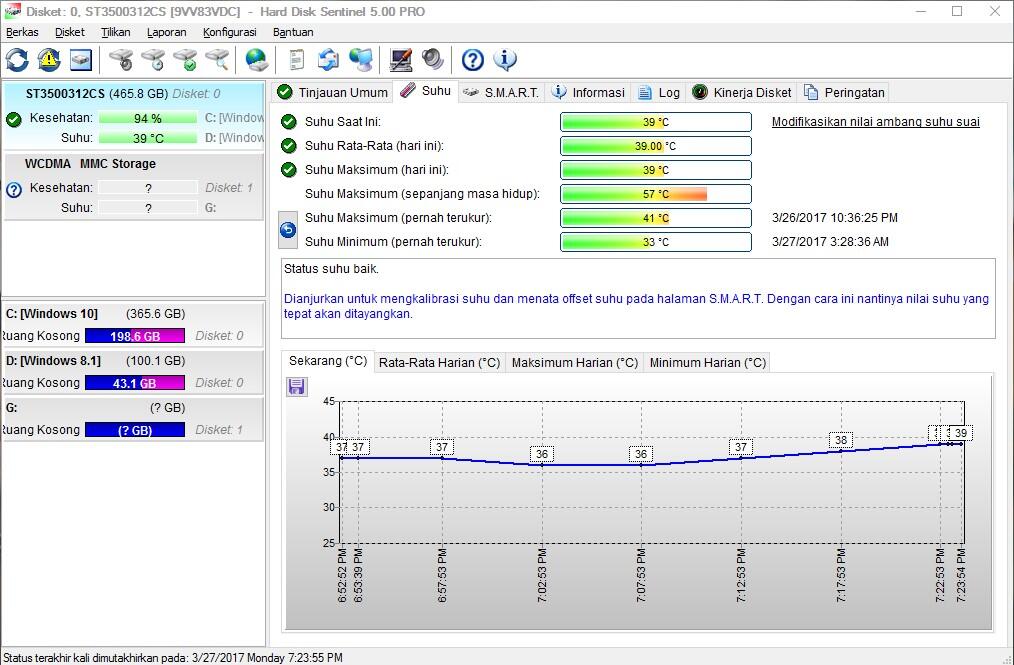1014x665 pixels.
Task: Click the measured minimum 33 °C gauge
Action: (x=656, y=242)
